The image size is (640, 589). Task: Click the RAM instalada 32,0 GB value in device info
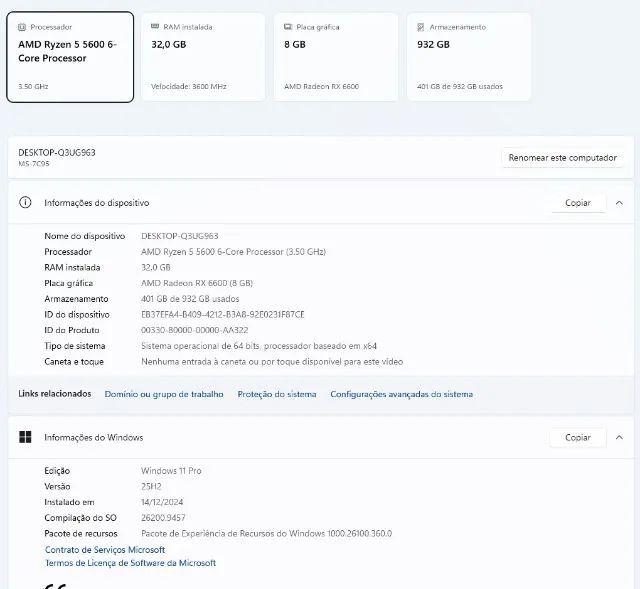point(156,268)
